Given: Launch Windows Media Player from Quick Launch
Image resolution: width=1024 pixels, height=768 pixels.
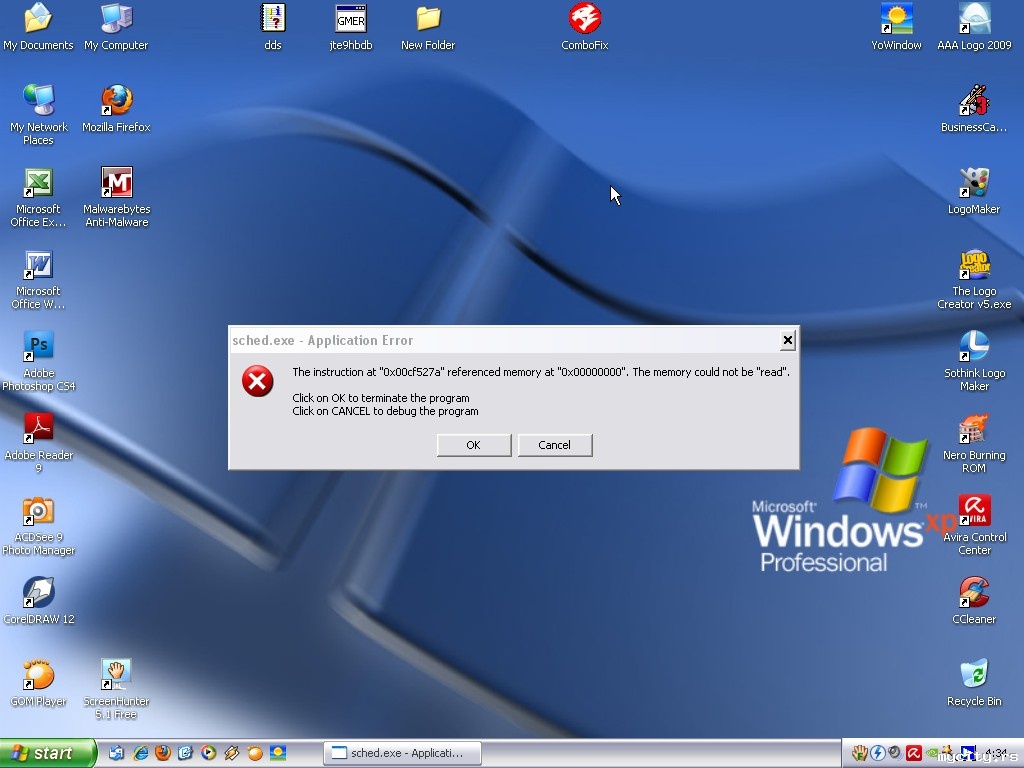Looking at the screenshot, I should [x=208, y=753].
